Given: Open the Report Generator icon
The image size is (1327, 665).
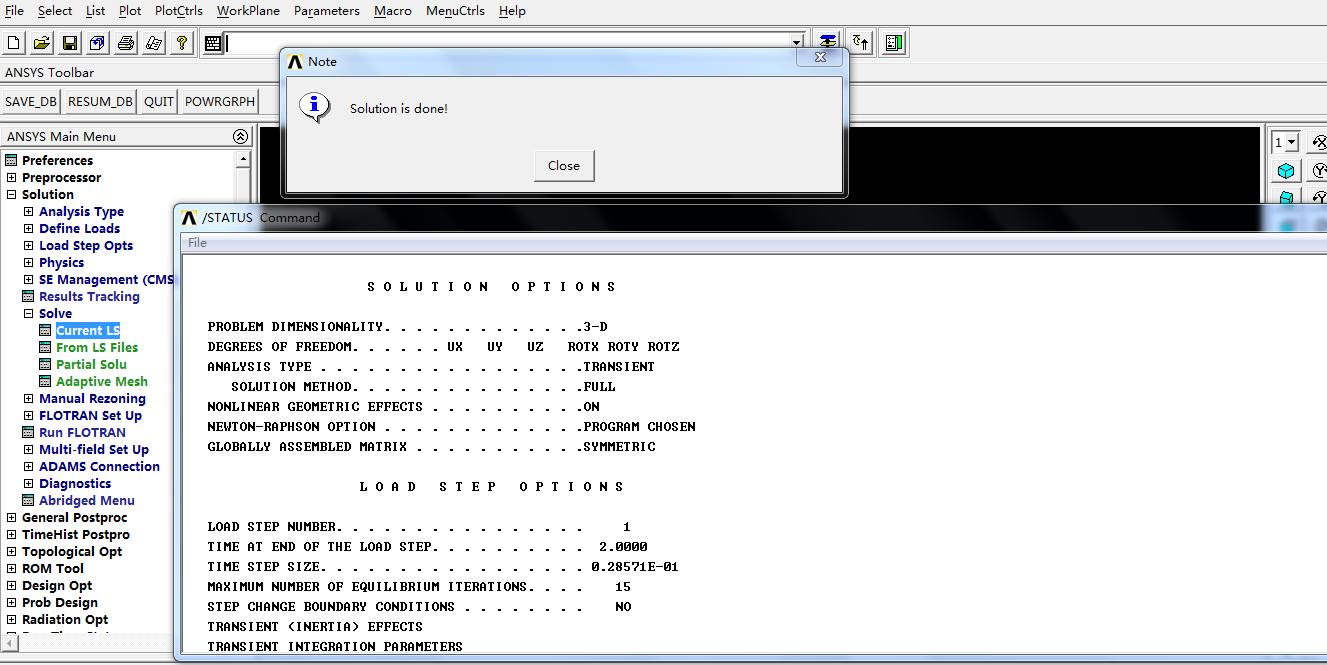Looking at the screenshot, I should [153, 42].
